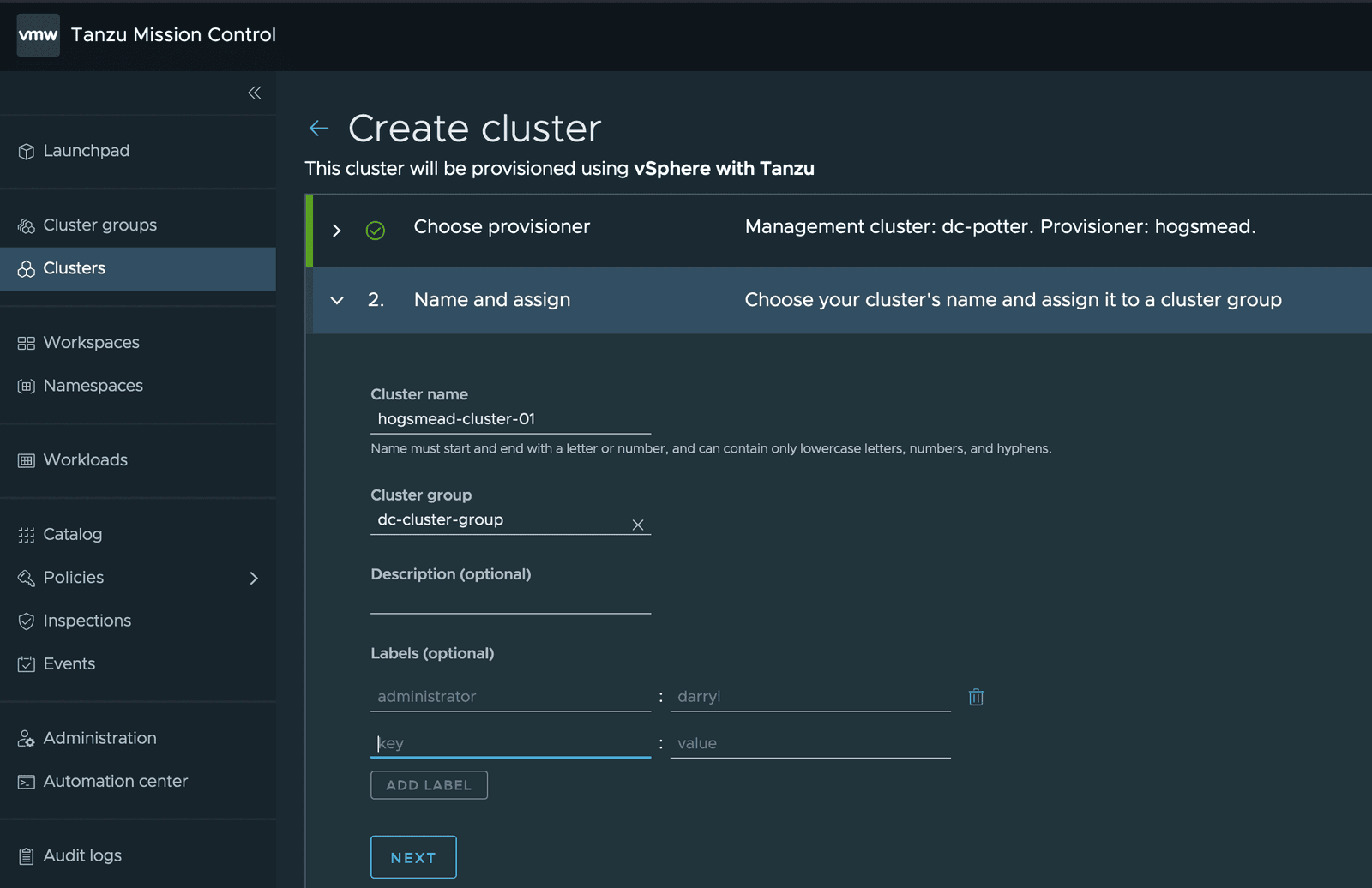The height and width of the screenshot is (888, 1372).
Task: Select the Cluster groups icon
Action: tap(26, 225)
